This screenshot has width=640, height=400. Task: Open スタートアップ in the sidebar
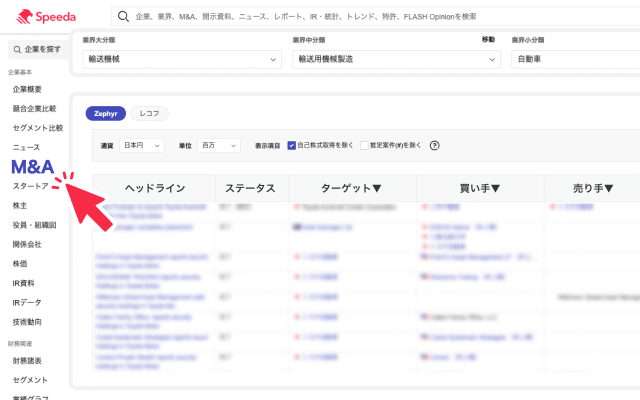tap(31, 186)
